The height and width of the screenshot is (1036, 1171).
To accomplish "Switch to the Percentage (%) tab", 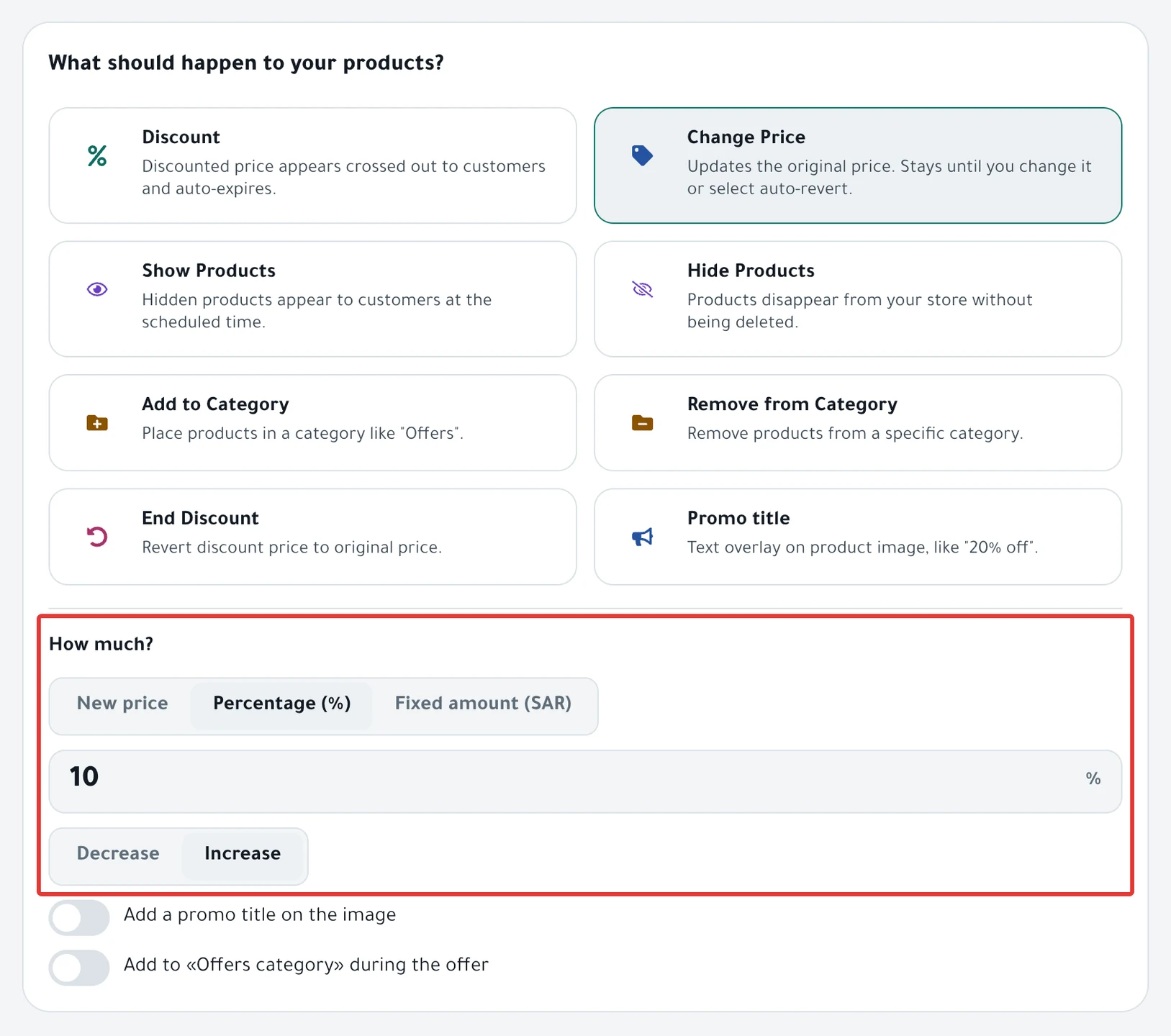I will coord(281,703).
